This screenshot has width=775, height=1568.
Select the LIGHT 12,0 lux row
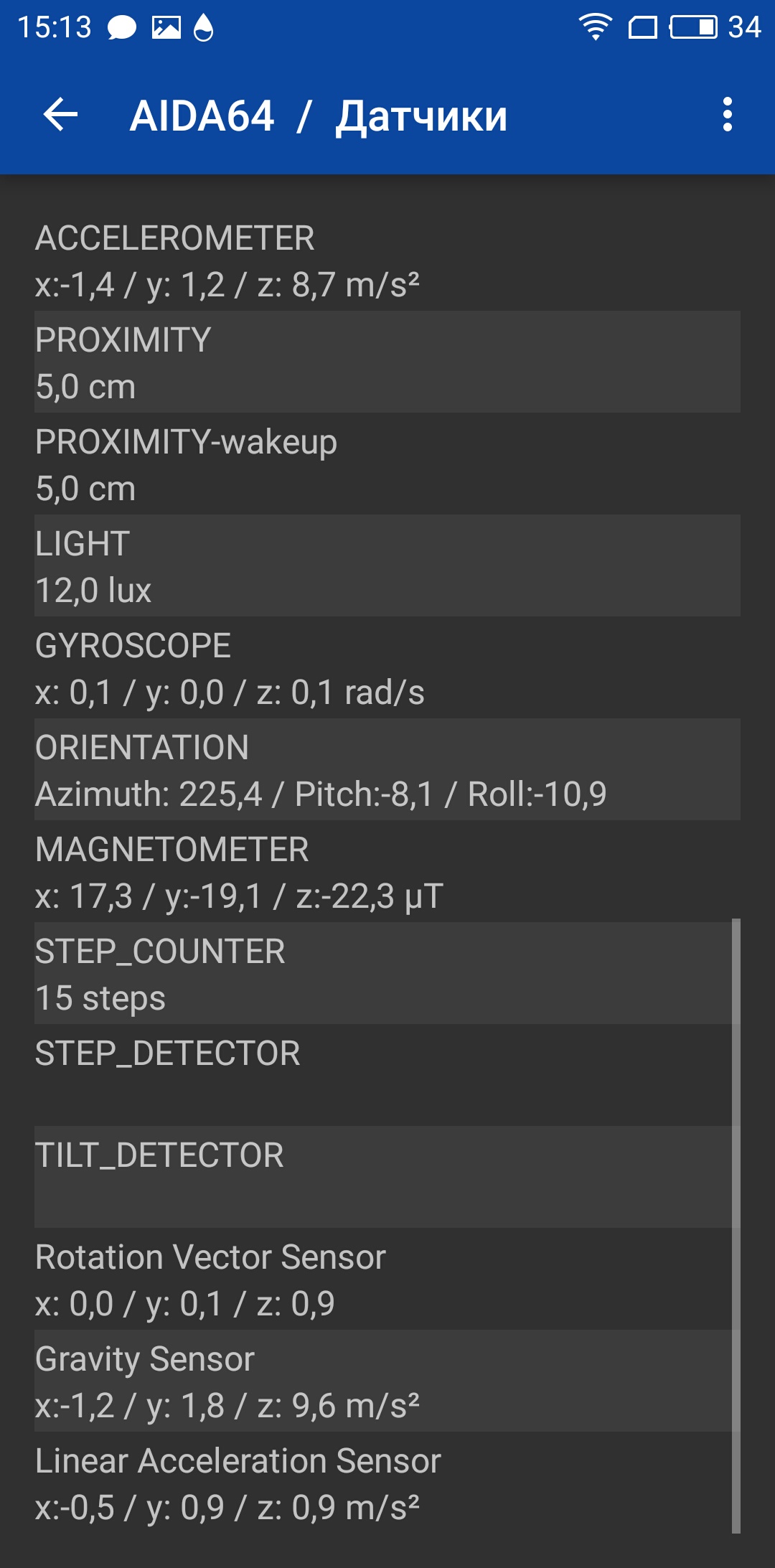pyautogui.click(x=387, y=565)
